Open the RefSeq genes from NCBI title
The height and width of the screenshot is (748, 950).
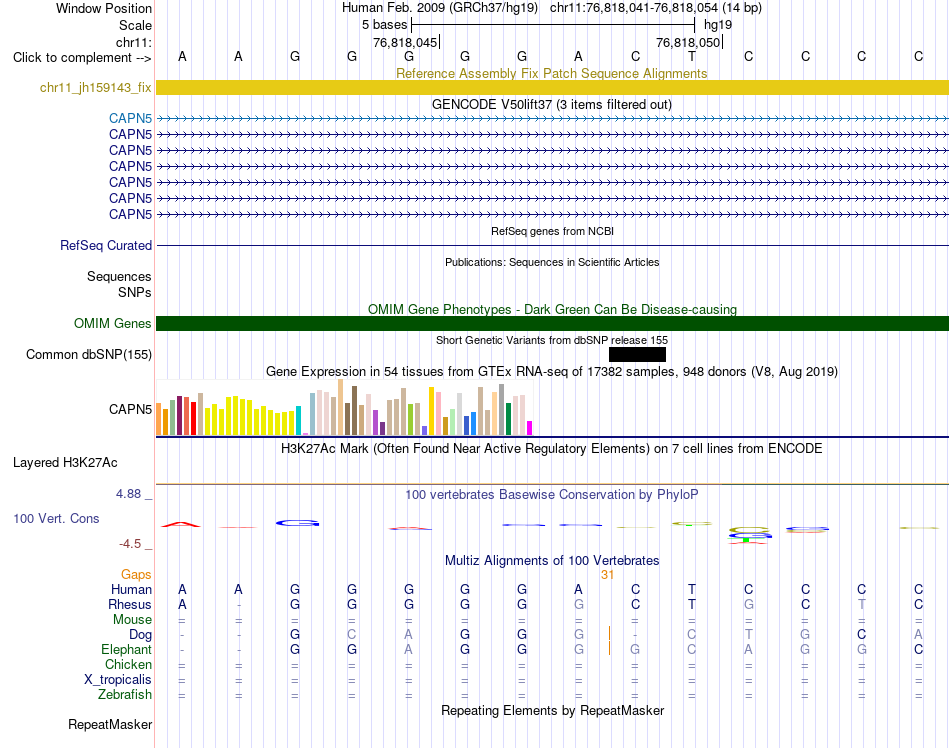(552, 231)
